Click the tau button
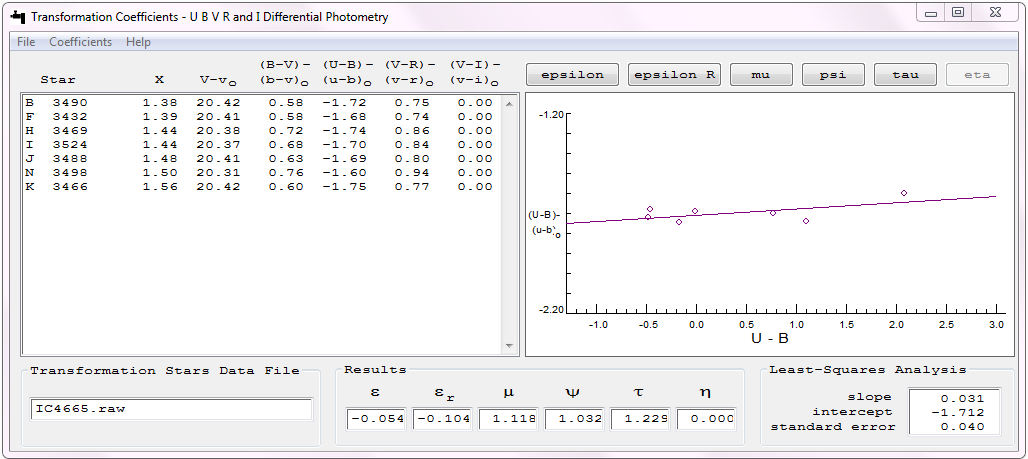 pyautogui.click(x=905, y=75)
